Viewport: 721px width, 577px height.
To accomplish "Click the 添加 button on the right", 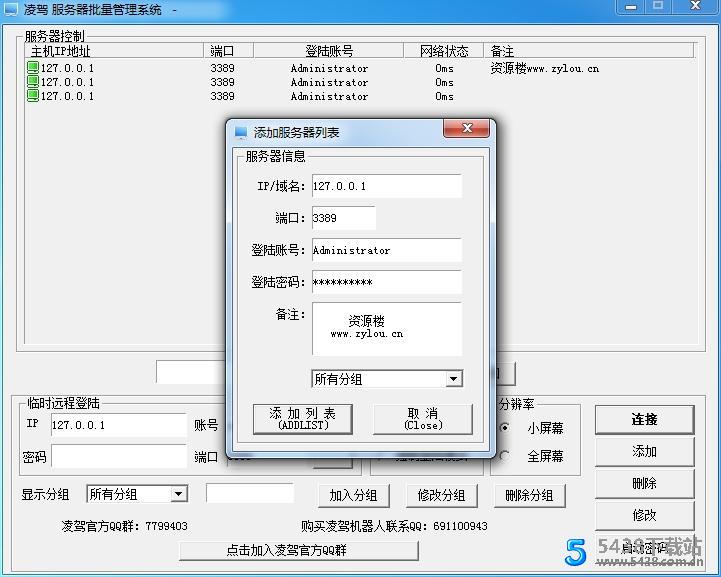I will point(644,451).
